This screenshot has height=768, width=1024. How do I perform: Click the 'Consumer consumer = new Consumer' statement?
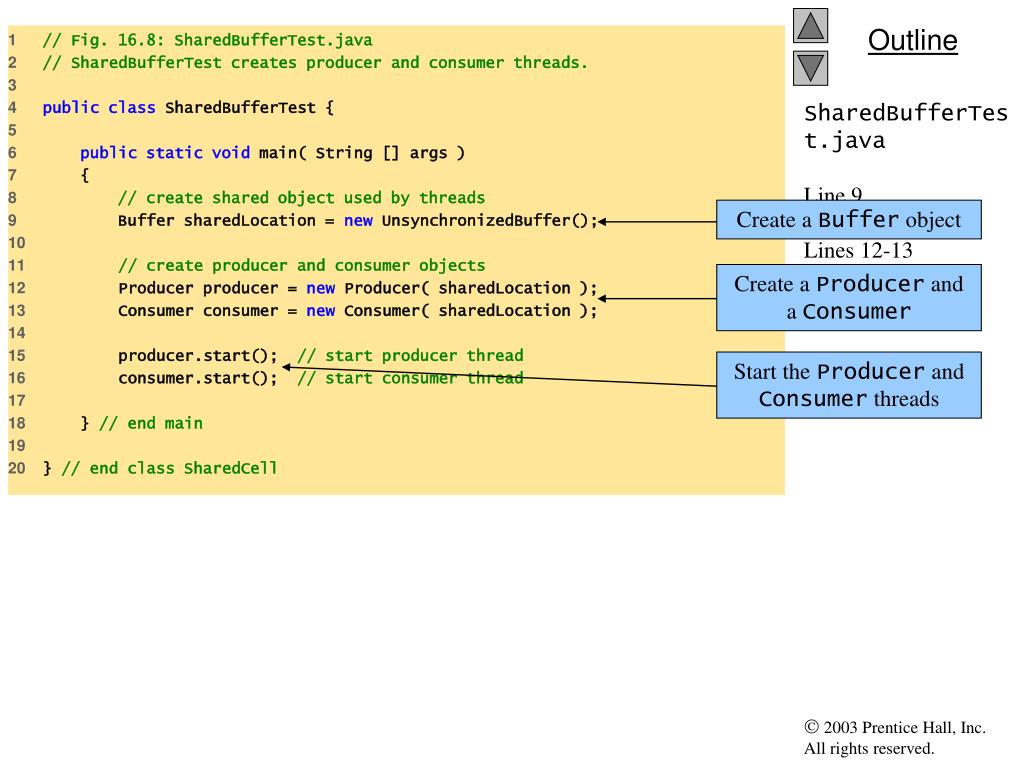click(357, 310)
